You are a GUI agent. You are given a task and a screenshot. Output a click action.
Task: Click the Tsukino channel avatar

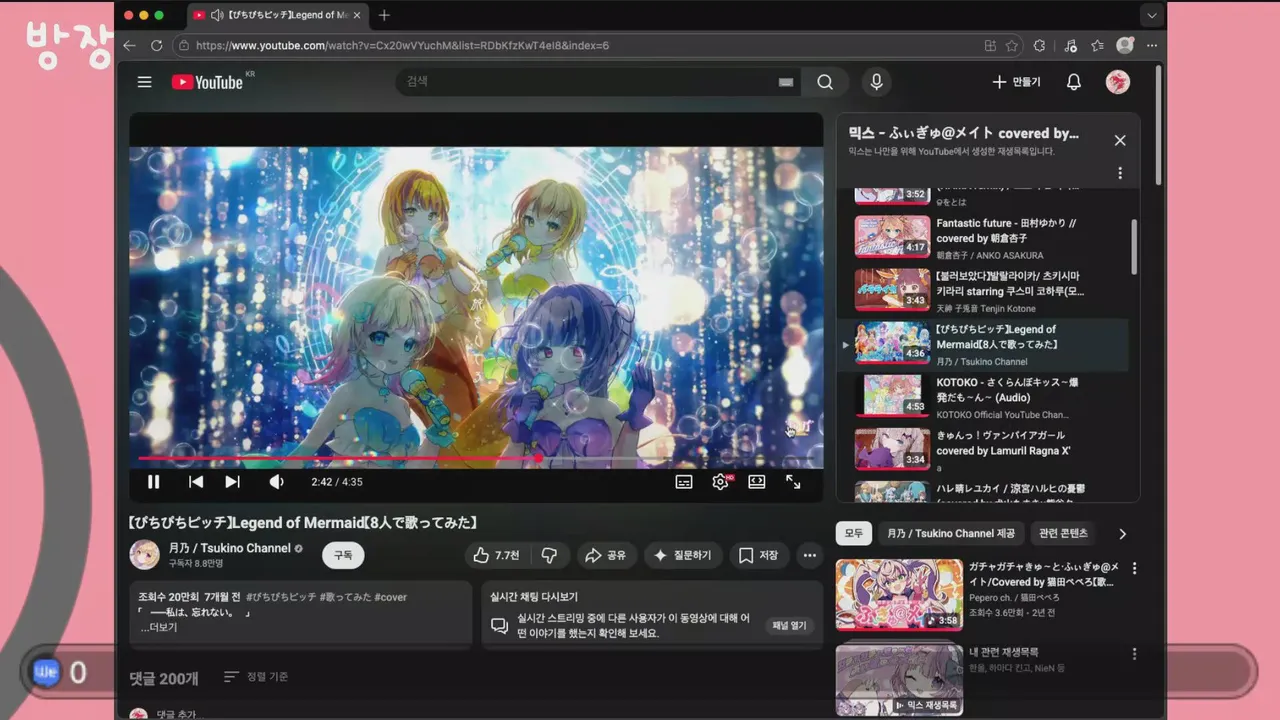[x=145, y=555]
